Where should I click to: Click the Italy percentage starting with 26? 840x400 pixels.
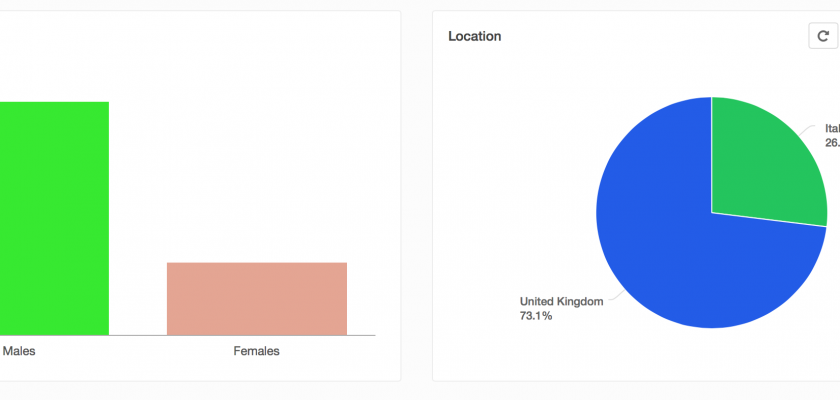point(832,143)
